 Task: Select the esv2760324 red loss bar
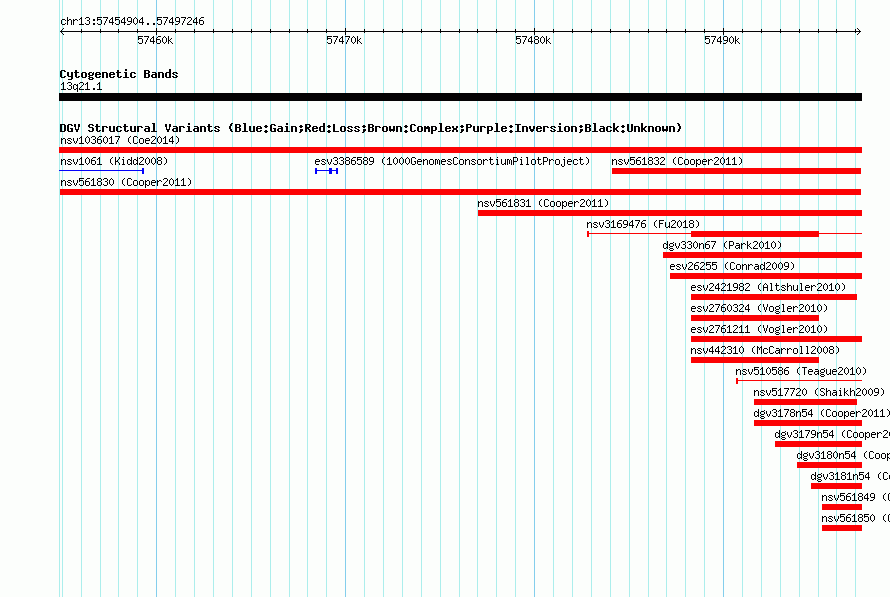(x=755, y=318)
